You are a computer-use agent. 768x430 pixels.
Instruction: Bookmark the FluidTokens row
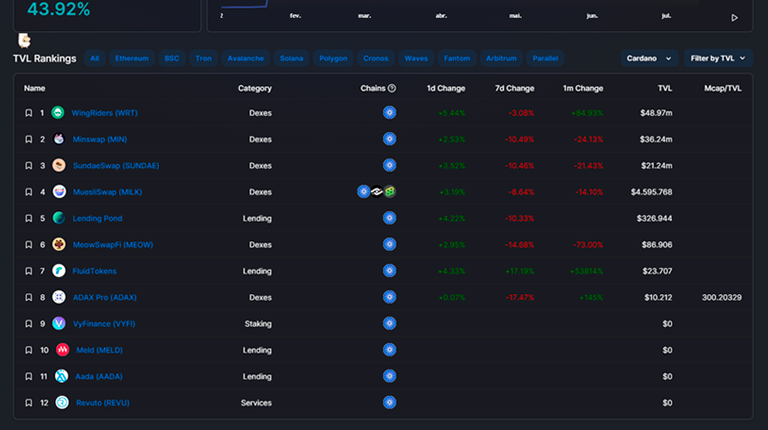tap(28, 271)
